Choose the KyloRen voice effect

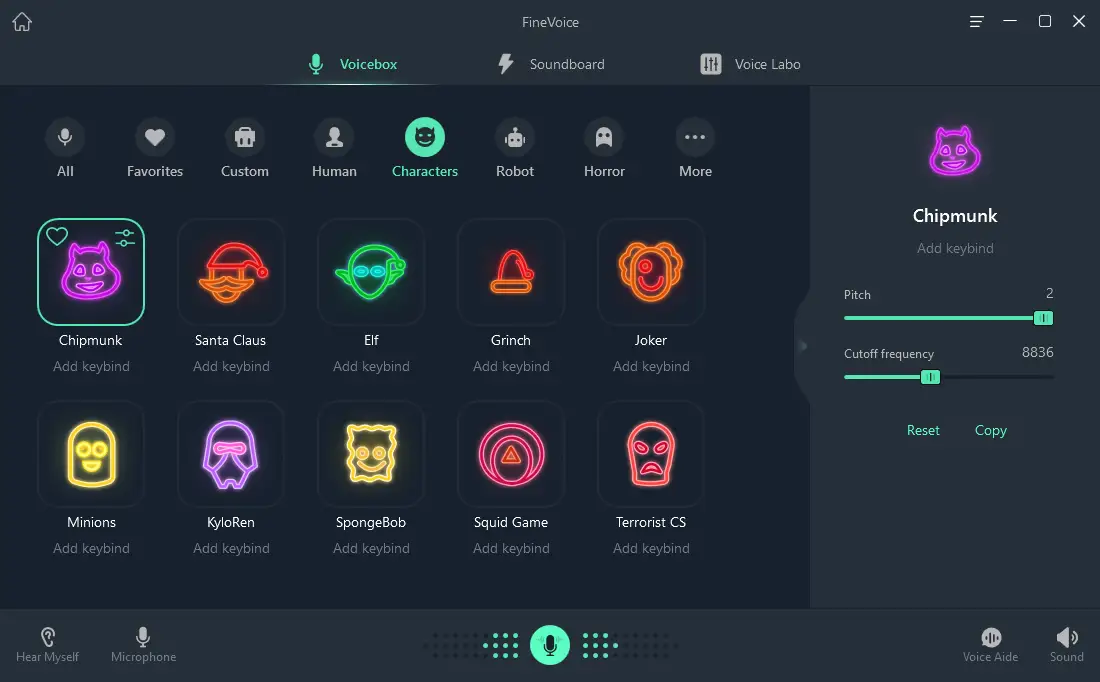pos(231,454)
